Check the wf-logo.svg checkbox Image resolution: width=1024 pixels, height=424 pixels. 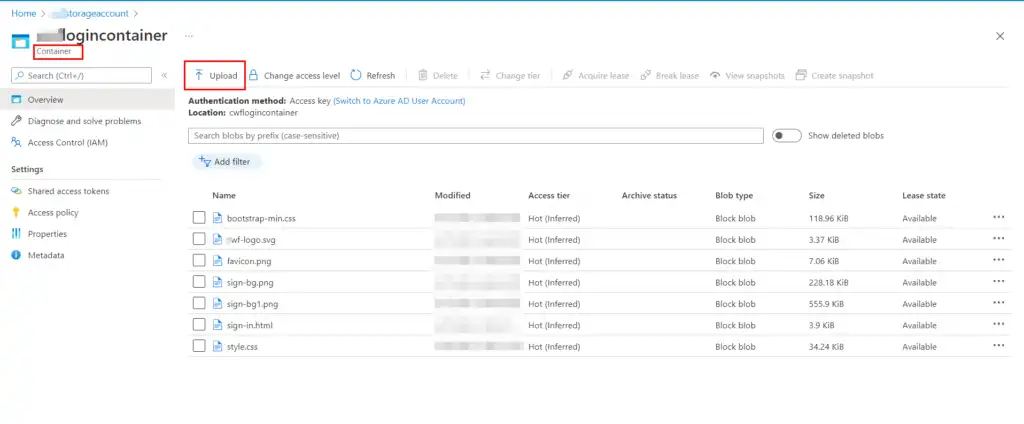pos(199,240)
